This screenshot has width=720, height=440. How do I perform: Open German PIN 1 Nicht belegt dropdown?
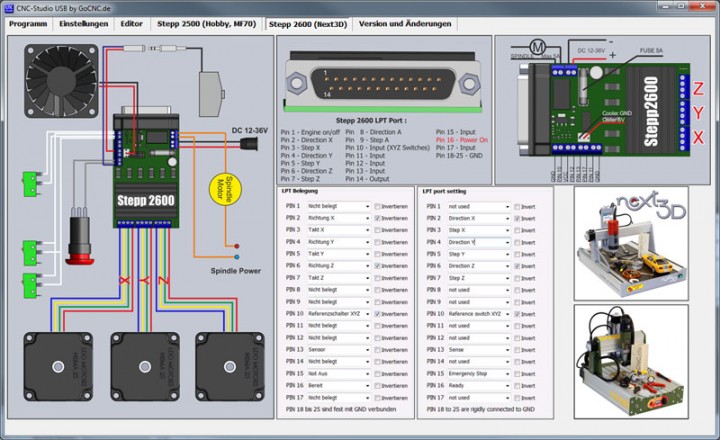(338, 207)
